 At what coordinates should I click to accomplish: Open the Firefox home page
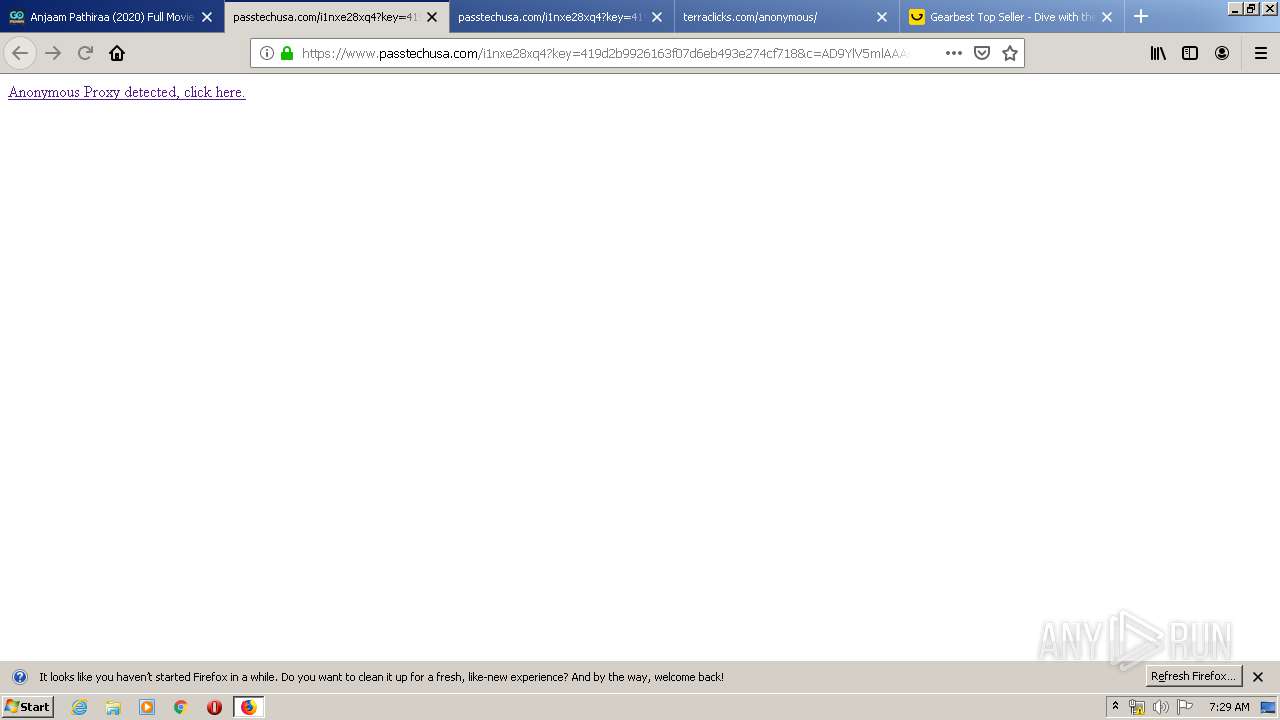[117, 53]
